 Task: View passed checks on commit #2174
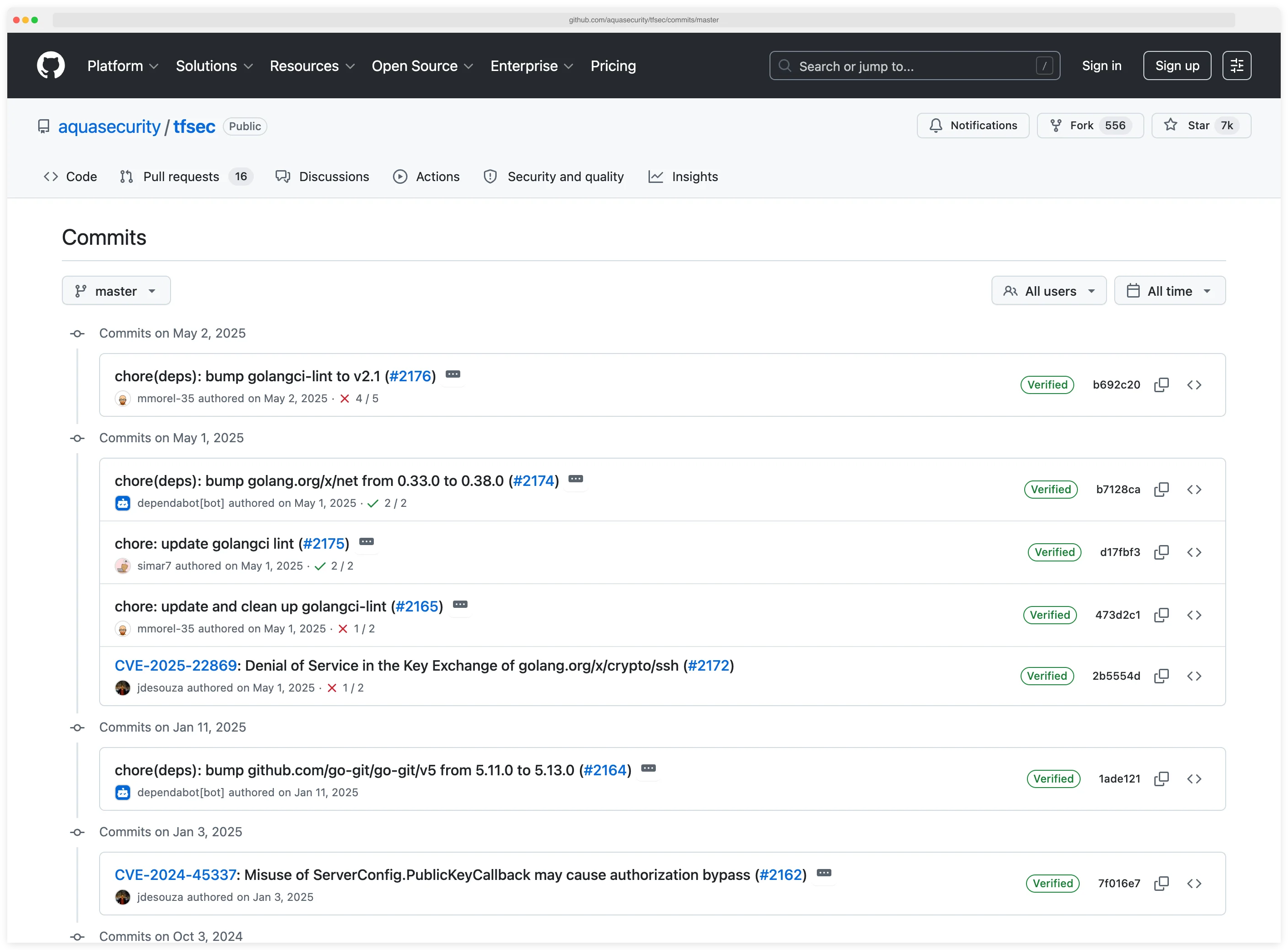387,503
